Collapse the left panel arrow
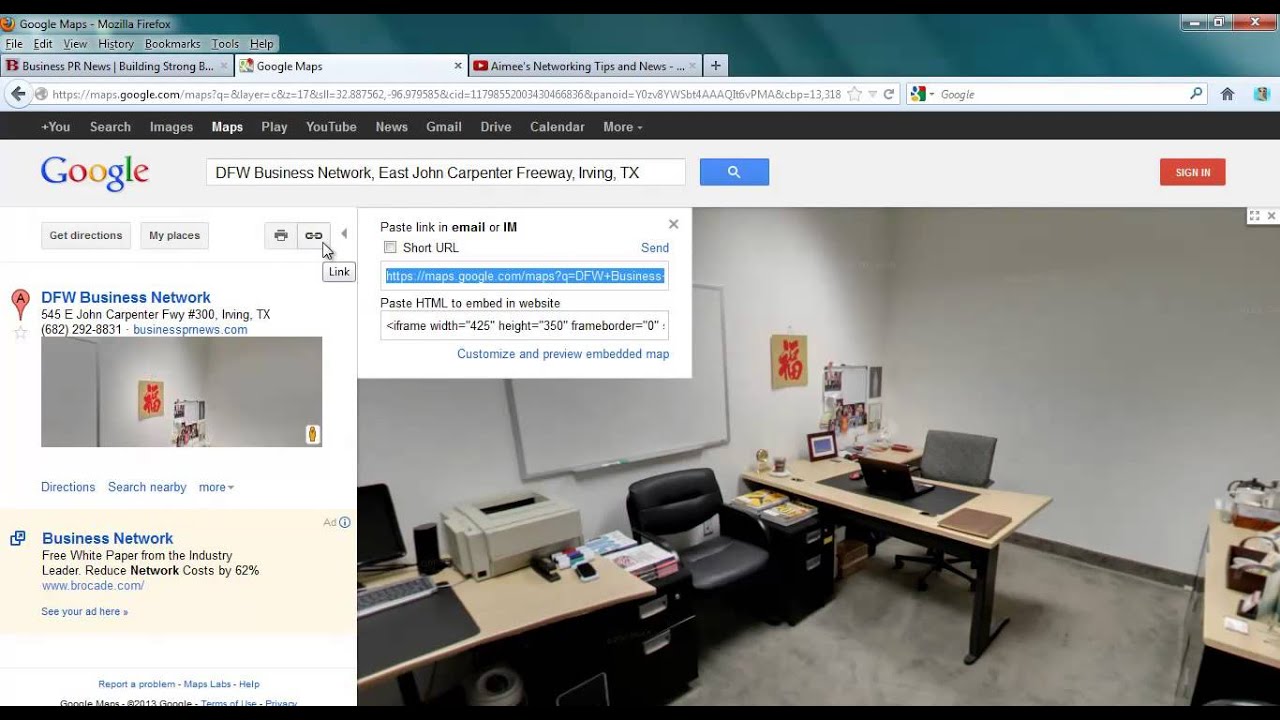The width and height of the screenshot is (1280, 720). click(x=344, y=234)
